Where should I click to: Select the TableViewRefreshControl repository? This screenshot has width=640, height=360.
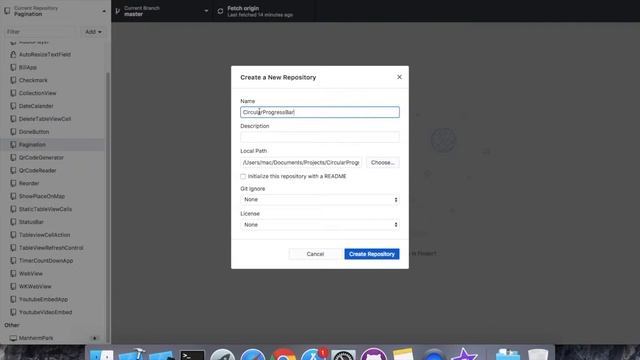[53, 248]
